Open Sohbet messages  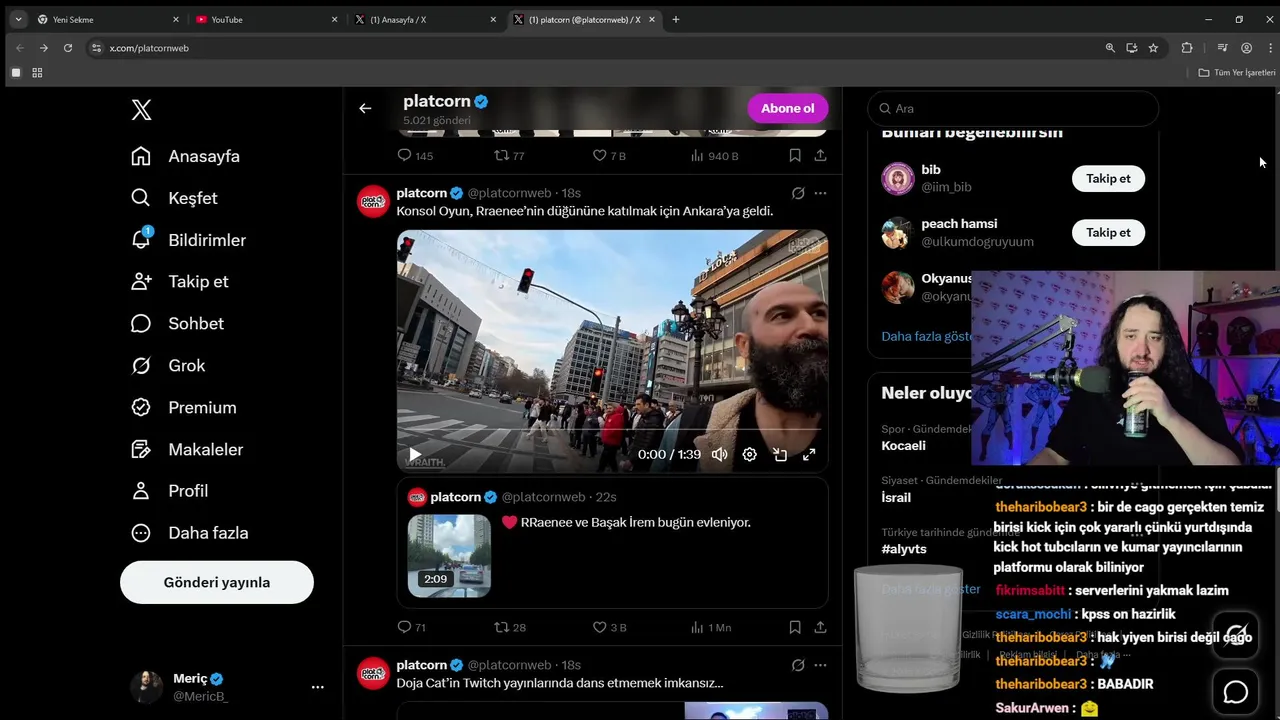coord(177,323)
